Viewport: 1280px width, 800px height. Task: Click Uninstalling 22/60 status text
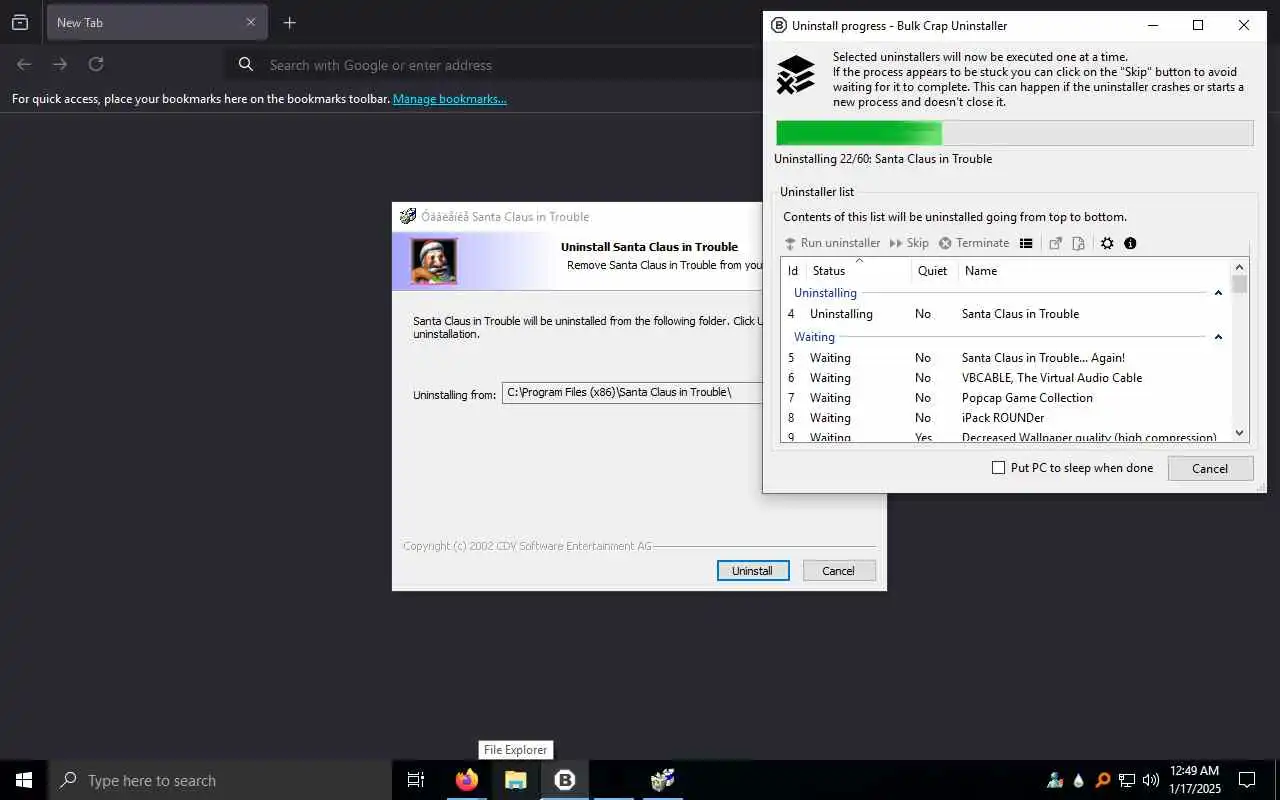point(883,159)
